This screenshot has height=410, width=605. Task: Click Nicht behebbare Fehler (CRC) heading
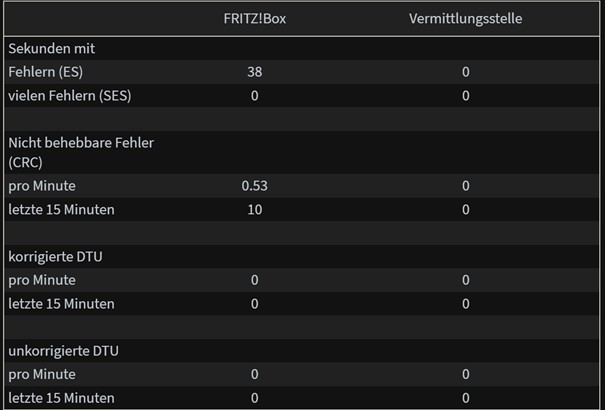click(81, 152)
